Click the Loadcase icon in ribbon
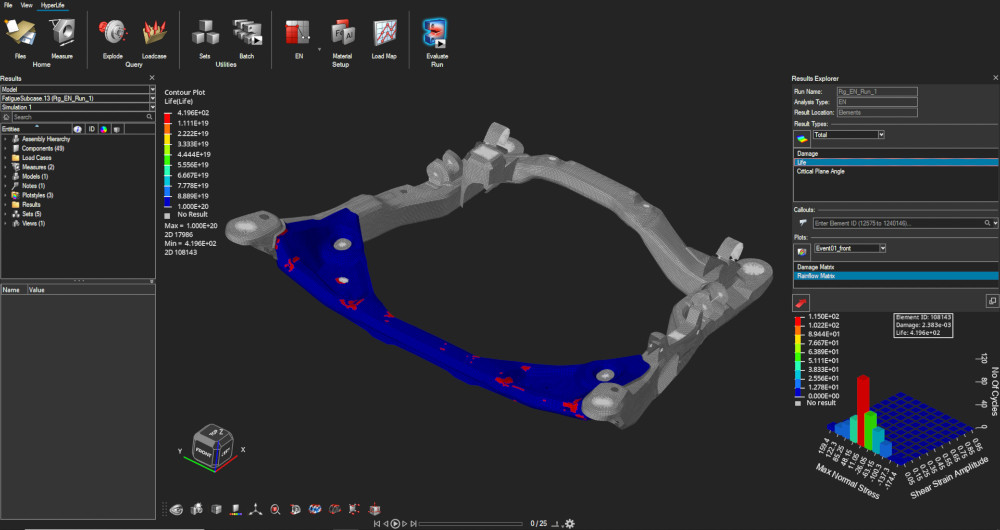The image size is (1000, 530). [x=154, y=35]
